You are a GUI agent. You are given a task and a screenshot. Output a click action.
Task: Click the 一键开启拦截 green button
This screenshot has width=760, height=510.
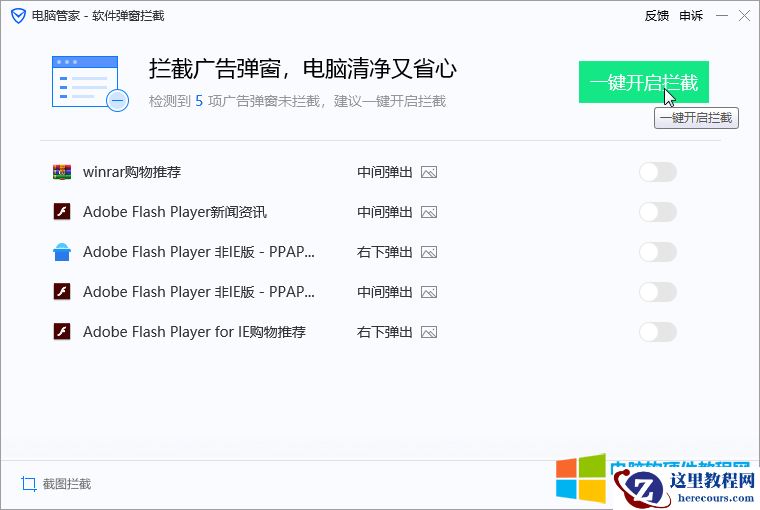point(644,82)
